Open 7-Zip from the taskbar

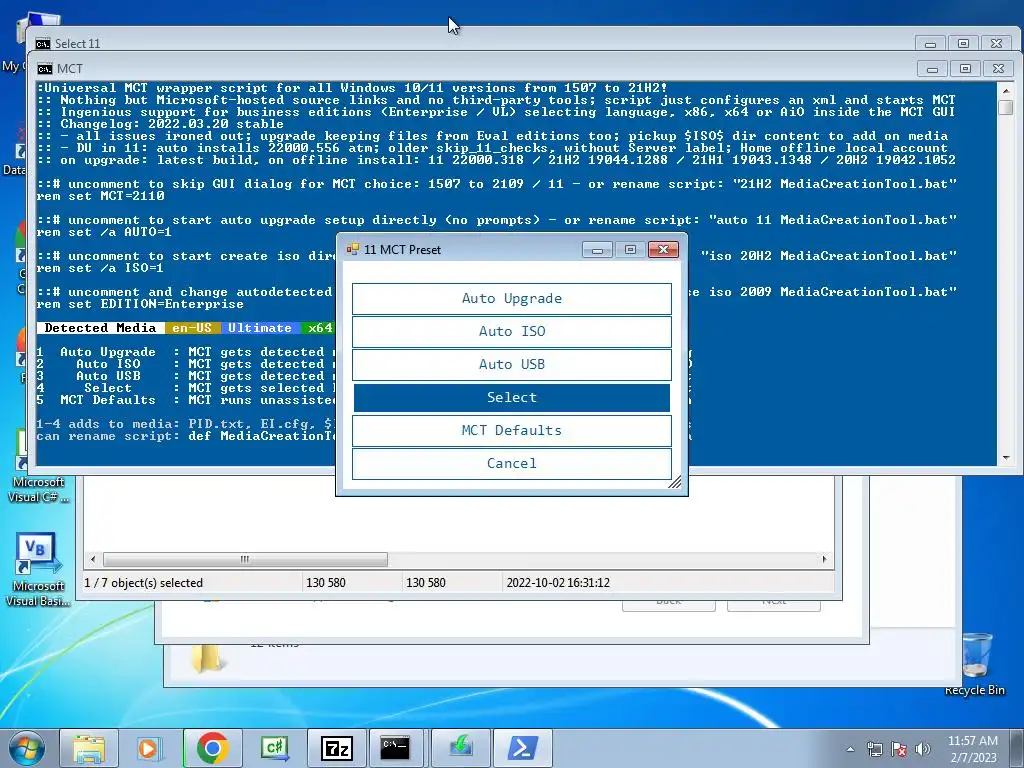tap(336, 748)
